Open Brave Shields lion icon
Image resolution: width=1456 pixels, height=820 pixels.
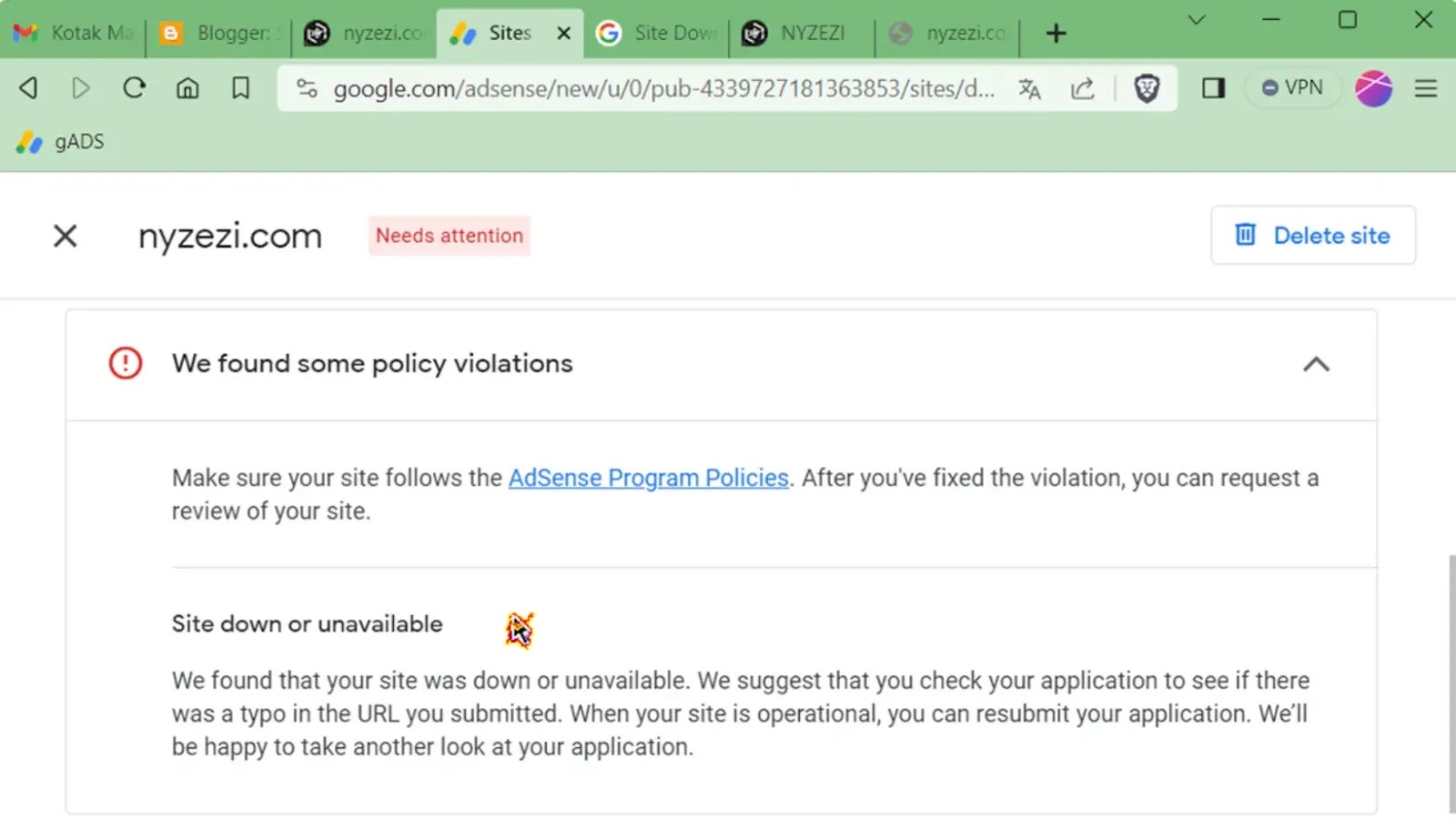(1147, 88)
